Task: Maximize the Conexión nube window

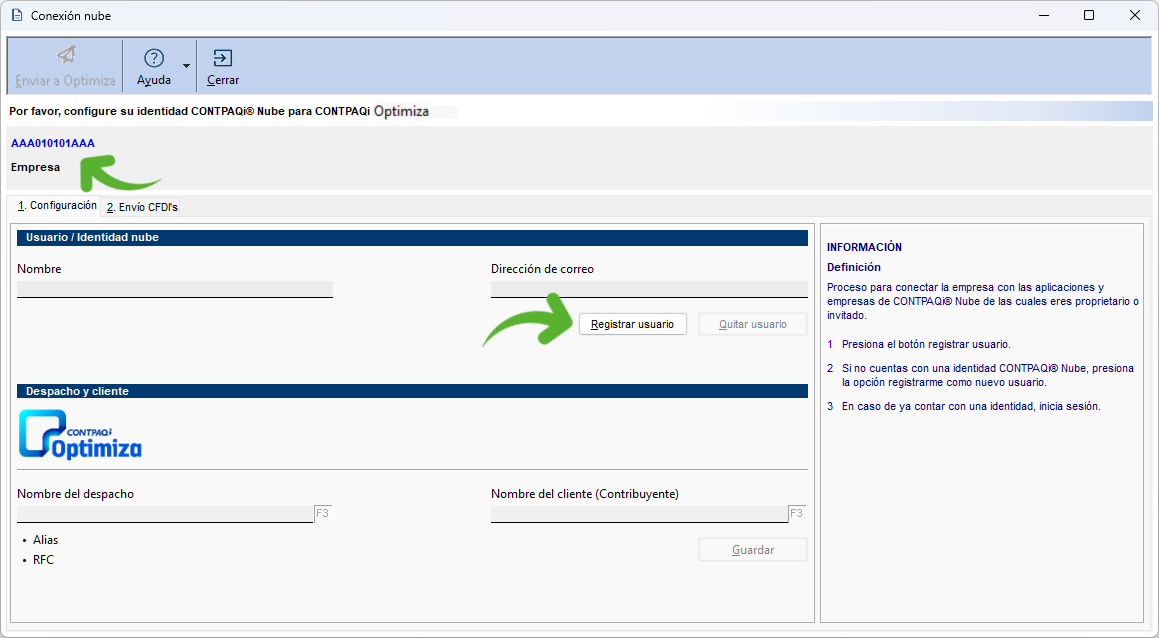Action: pyautogui.click(x=1089, y=16)
